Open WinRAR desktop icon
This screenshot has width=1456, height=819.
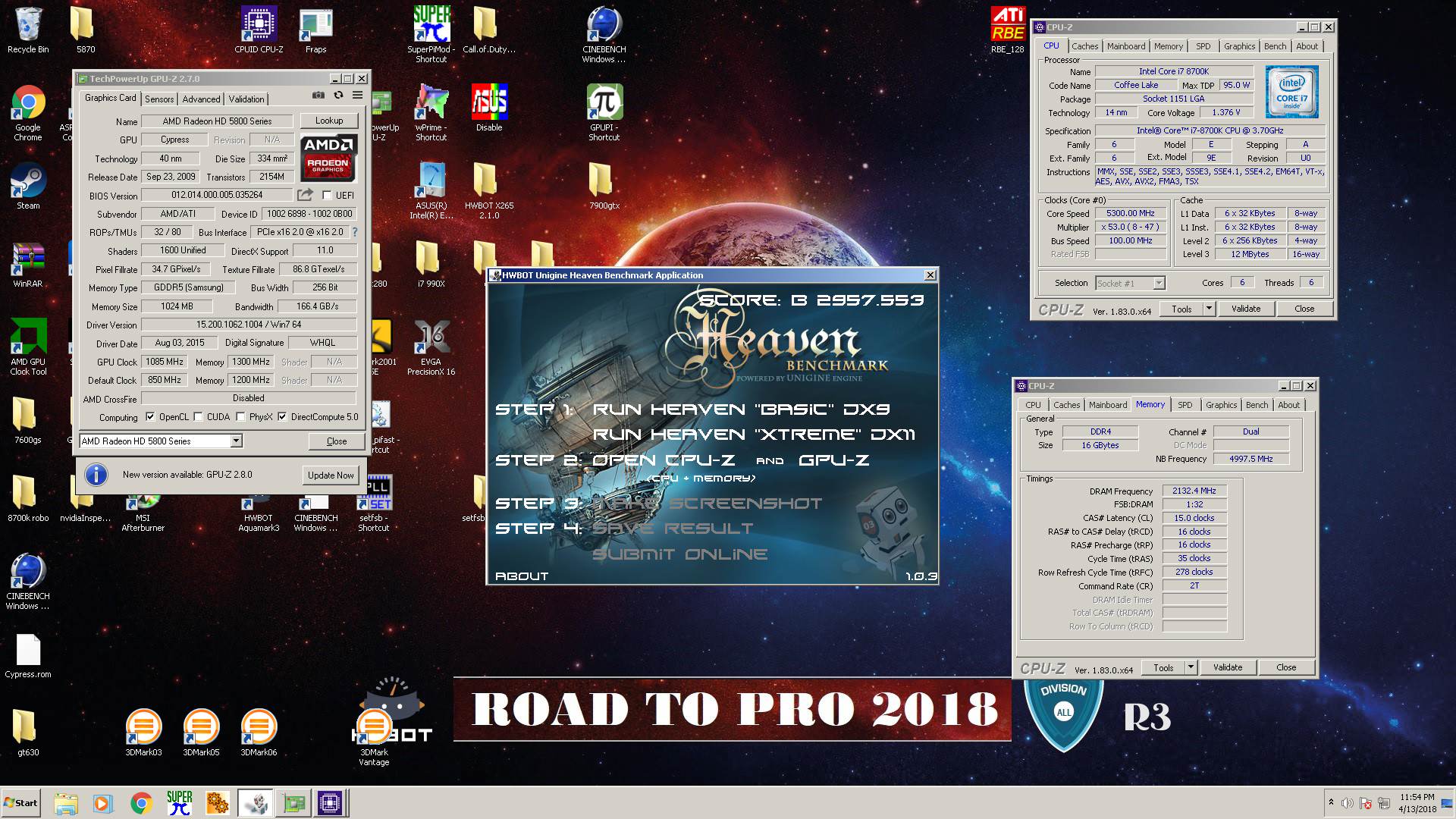coord(28,265)
